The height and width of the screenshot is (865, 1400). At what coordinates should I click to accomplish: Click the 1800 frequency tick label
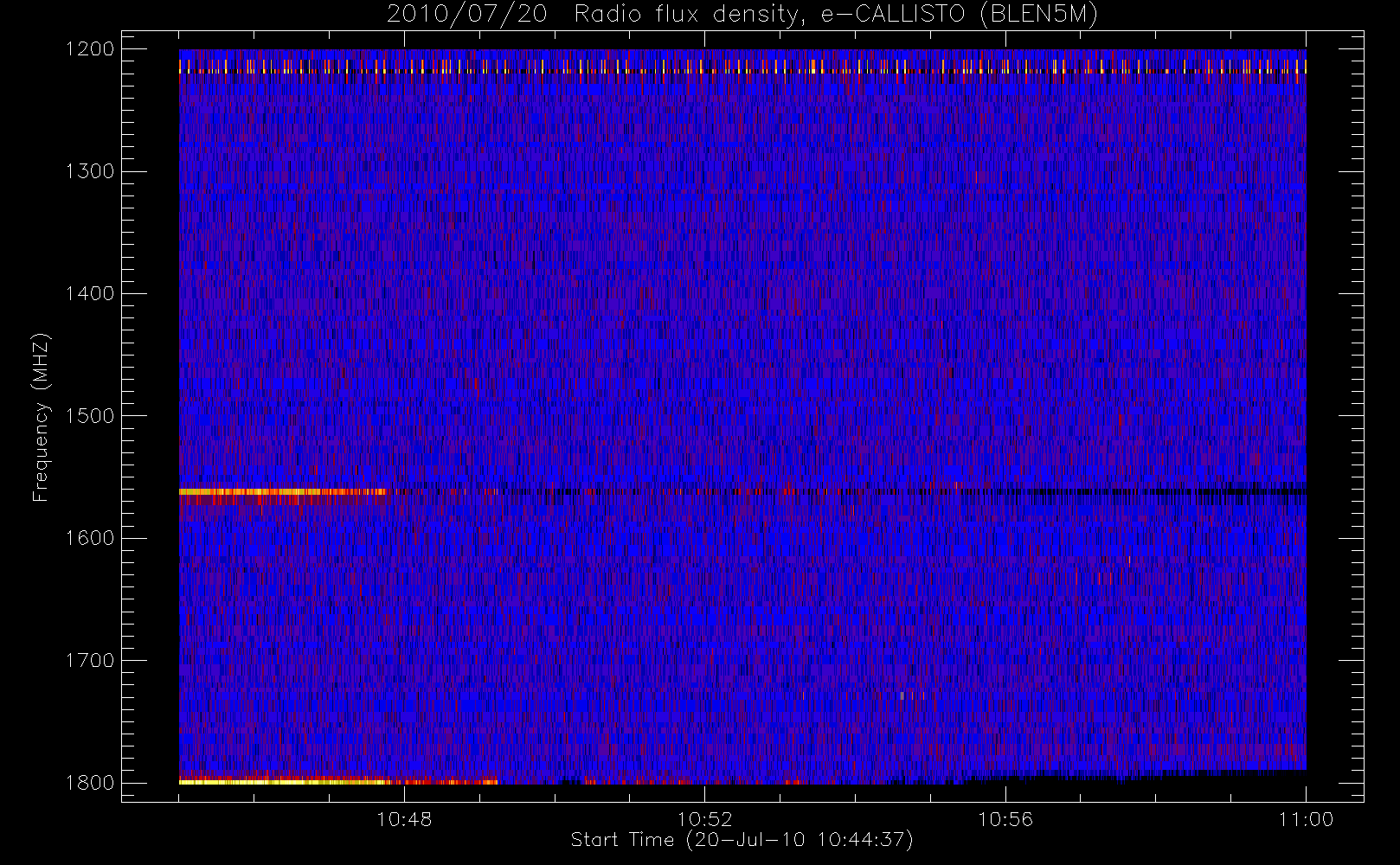(x=90, y=782)
